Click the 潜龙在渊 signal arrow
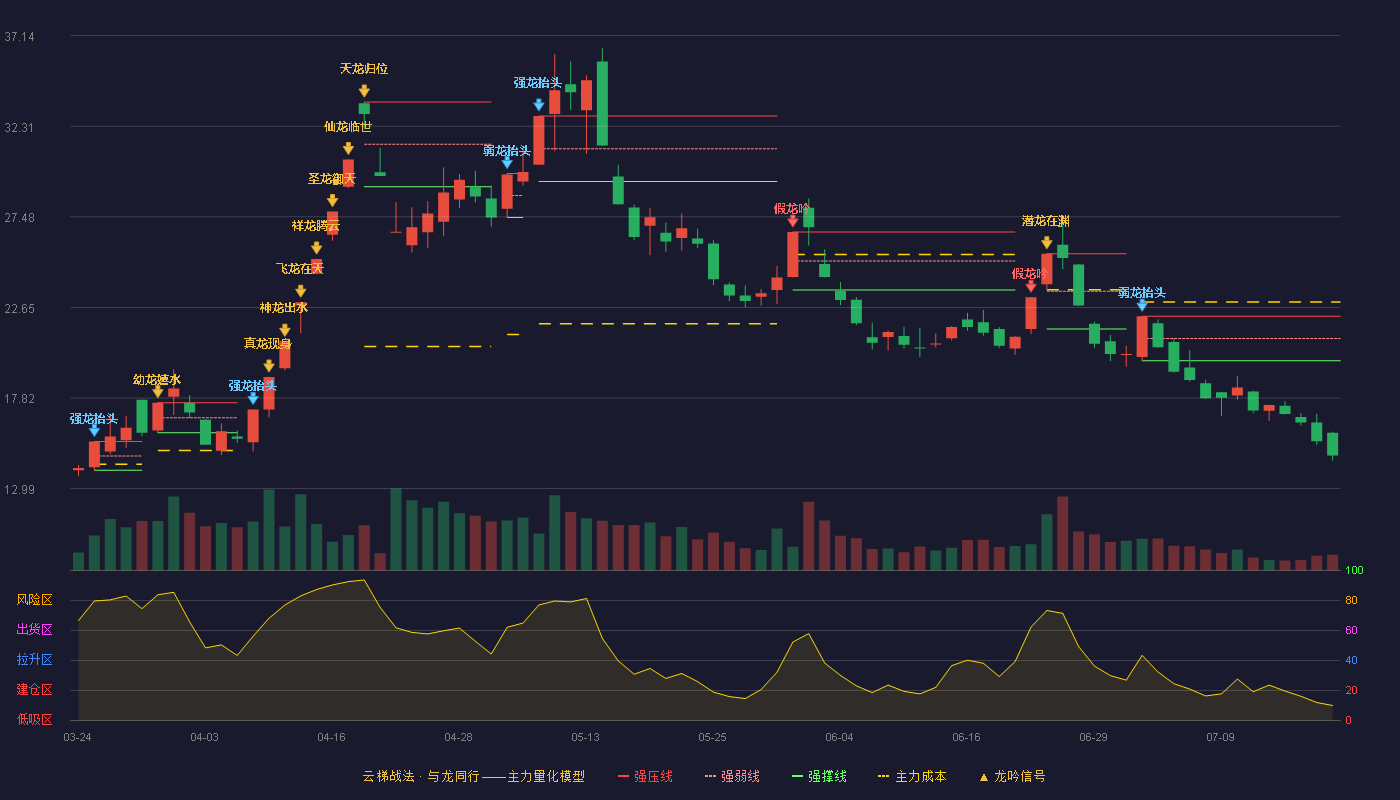This screenshot has width=1400, height=800. tap(1046, 242)
